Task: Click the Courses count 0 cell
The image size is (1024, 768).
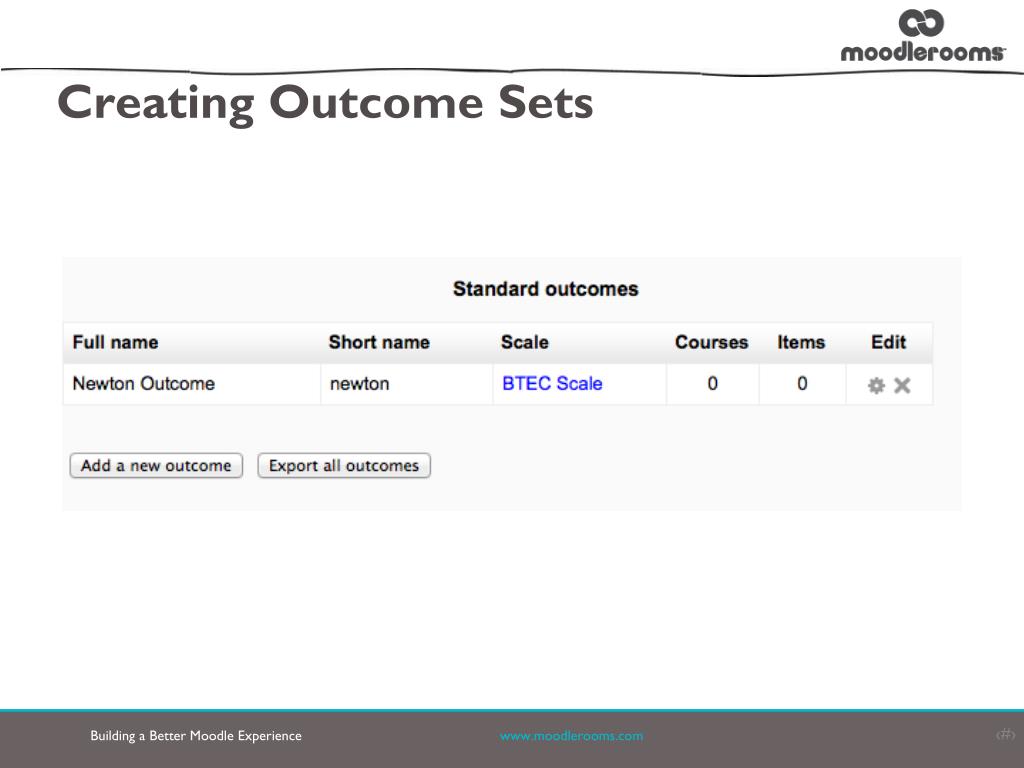Action: (712, 384)
